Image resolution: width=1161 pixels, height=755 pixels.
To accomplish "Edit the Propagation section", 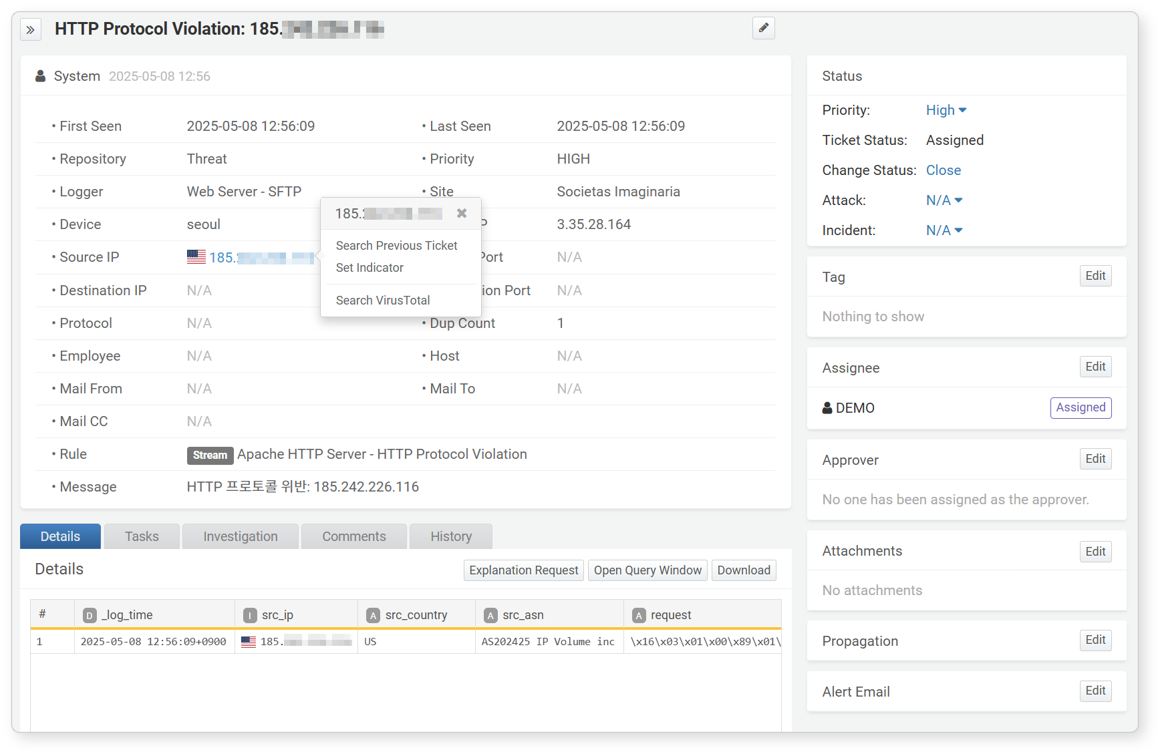I will click(x=1095, y=640).
